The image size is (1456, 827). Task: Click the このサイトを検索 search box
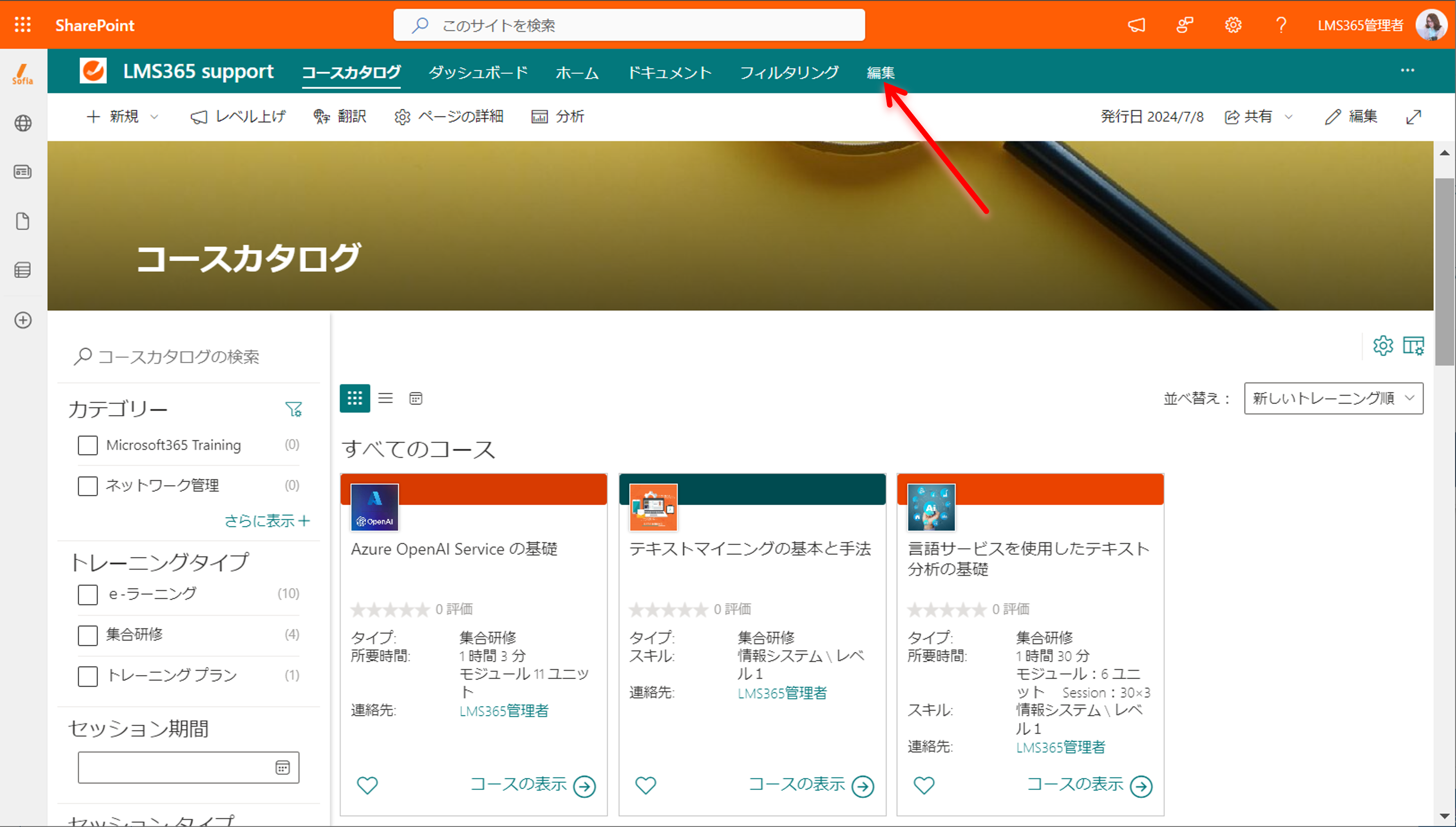(629, 25)
